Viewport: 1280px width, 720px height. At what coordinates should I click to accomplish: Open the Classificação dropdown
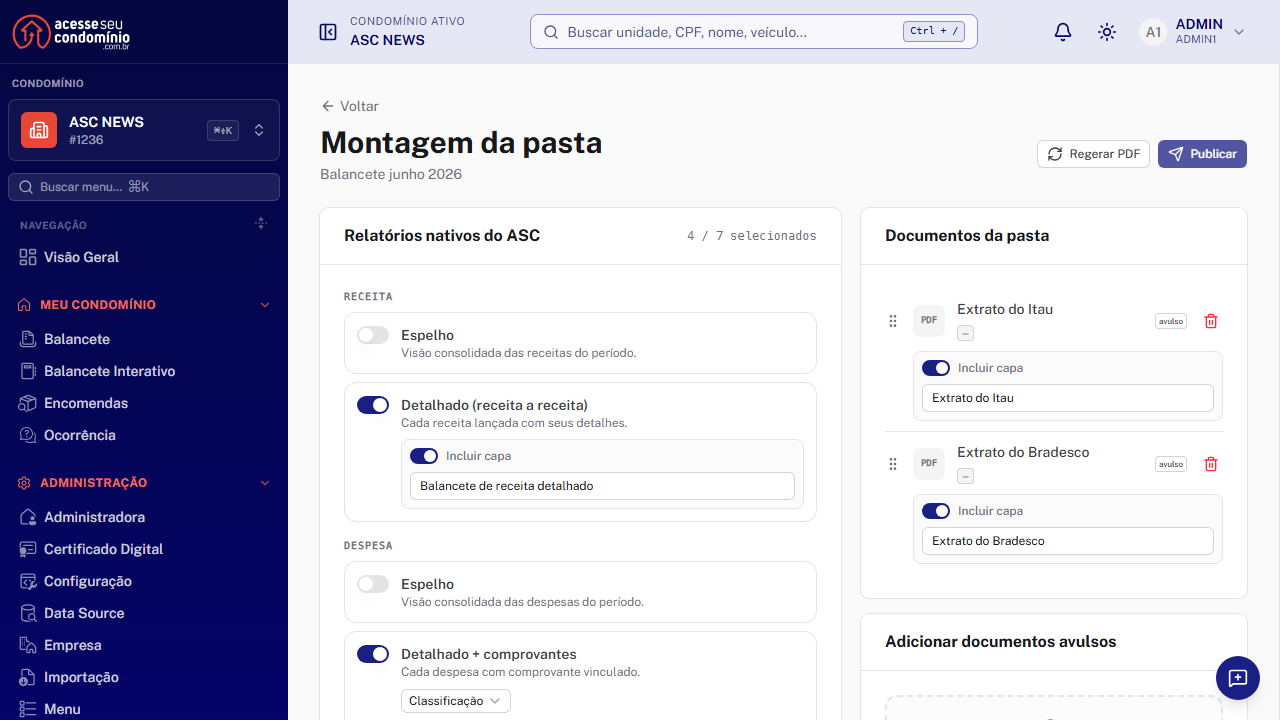point(456,701)
